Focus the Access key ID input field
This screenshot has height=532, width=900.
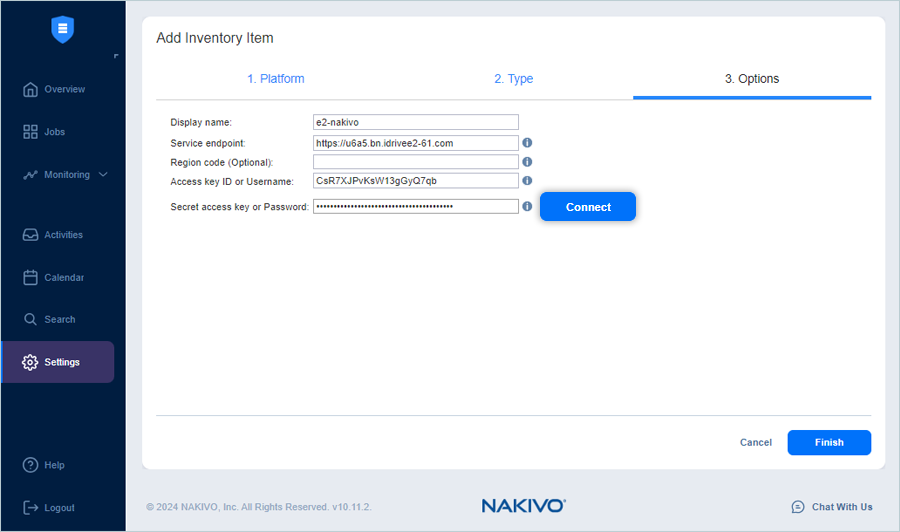pyautogui.click(x=416, y=181)
